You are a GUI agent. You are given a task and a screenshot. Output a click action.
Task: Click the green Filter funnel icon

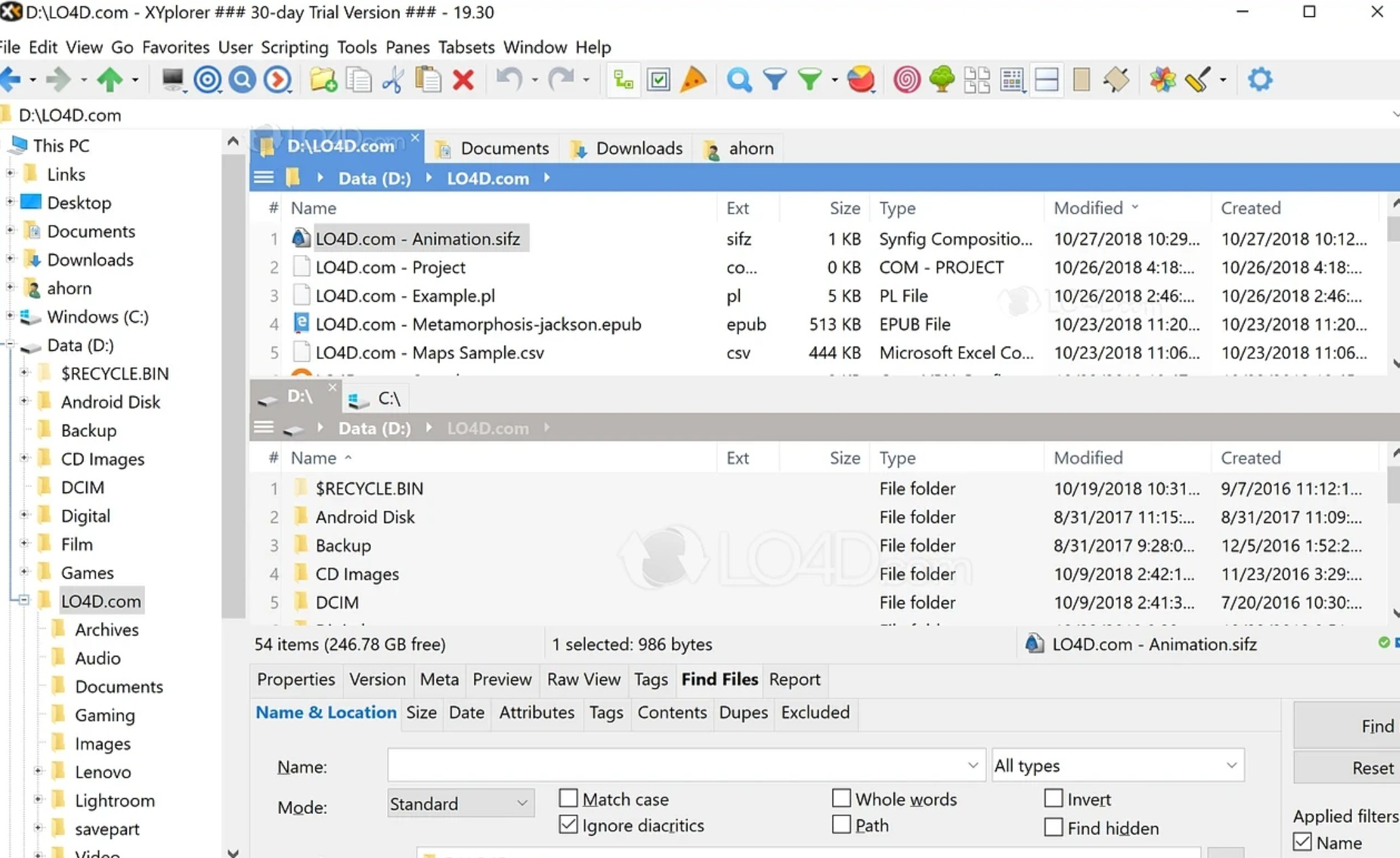point(809,79)
